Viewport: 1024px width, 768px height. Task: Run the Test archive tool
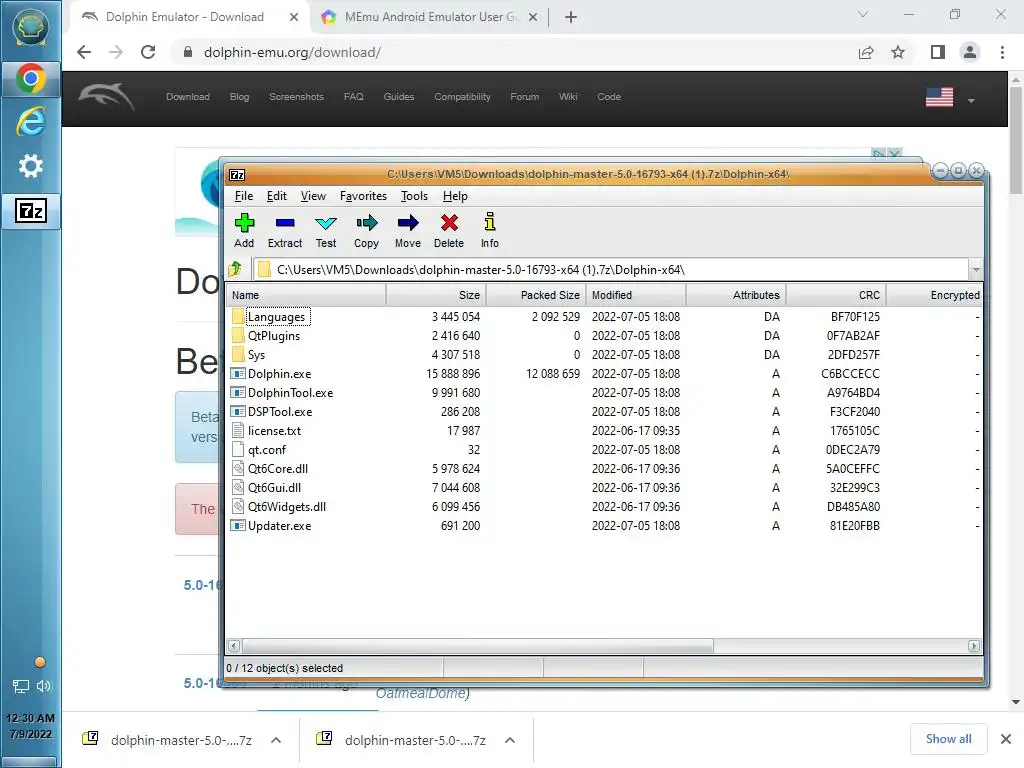tap(325, 231)
